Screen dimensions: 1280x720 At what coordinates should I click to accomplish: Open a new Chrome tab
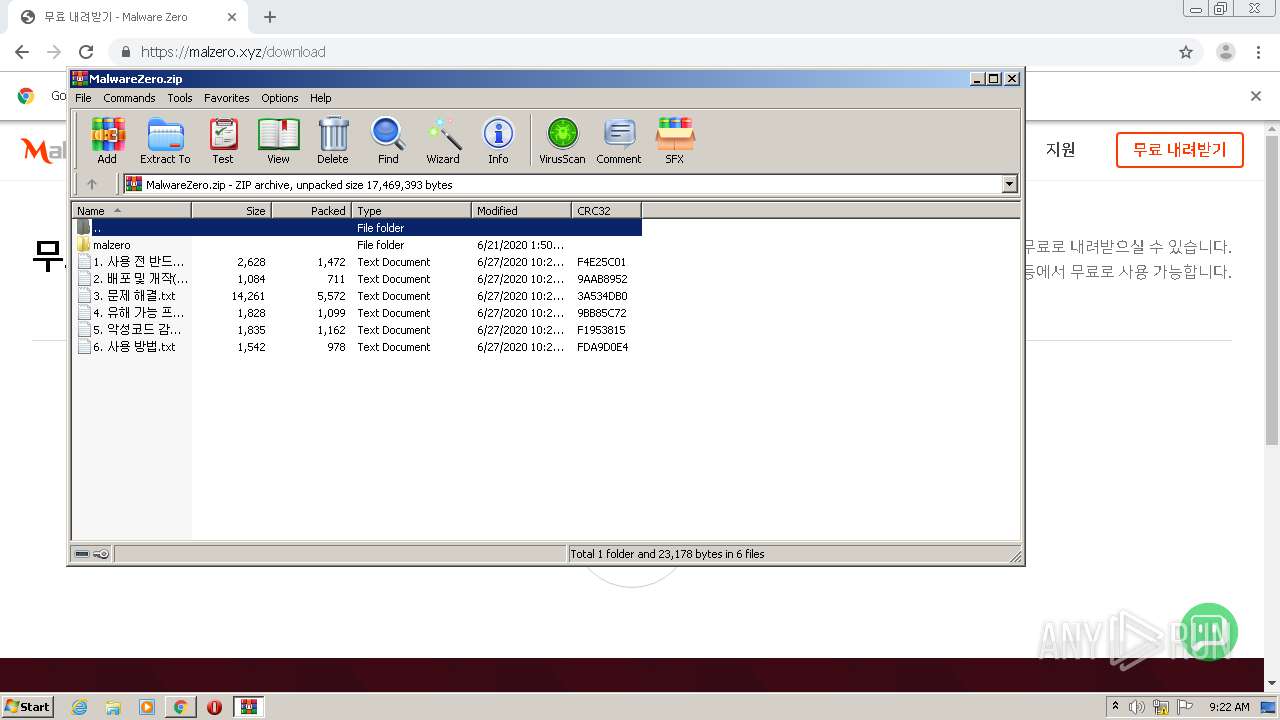point(270,17)
